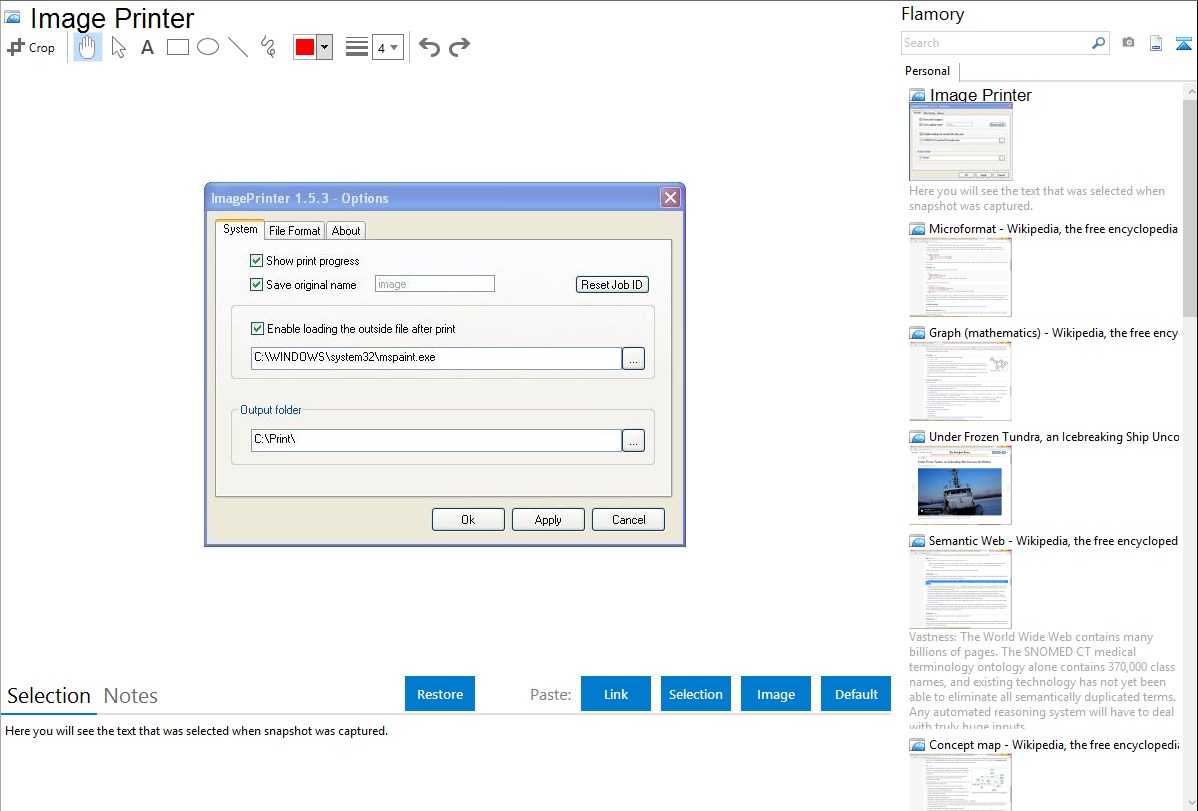Click the document page icon in Flamory bar
1198x811 pixels.
(1156, 43)
